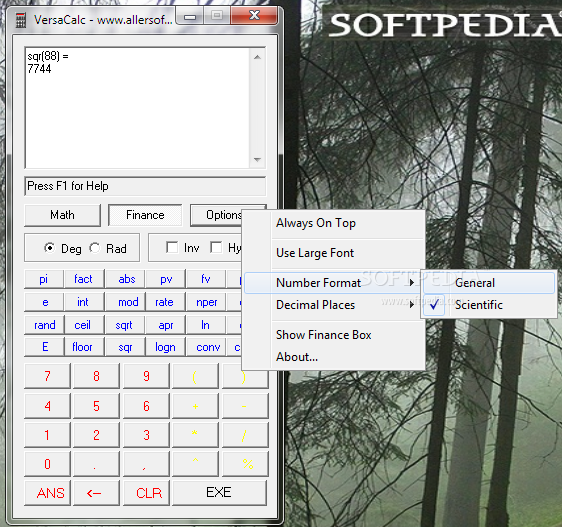The image size is (562, 527).
Task: Choose Show Finance Box menu entry
Action: 334,335
